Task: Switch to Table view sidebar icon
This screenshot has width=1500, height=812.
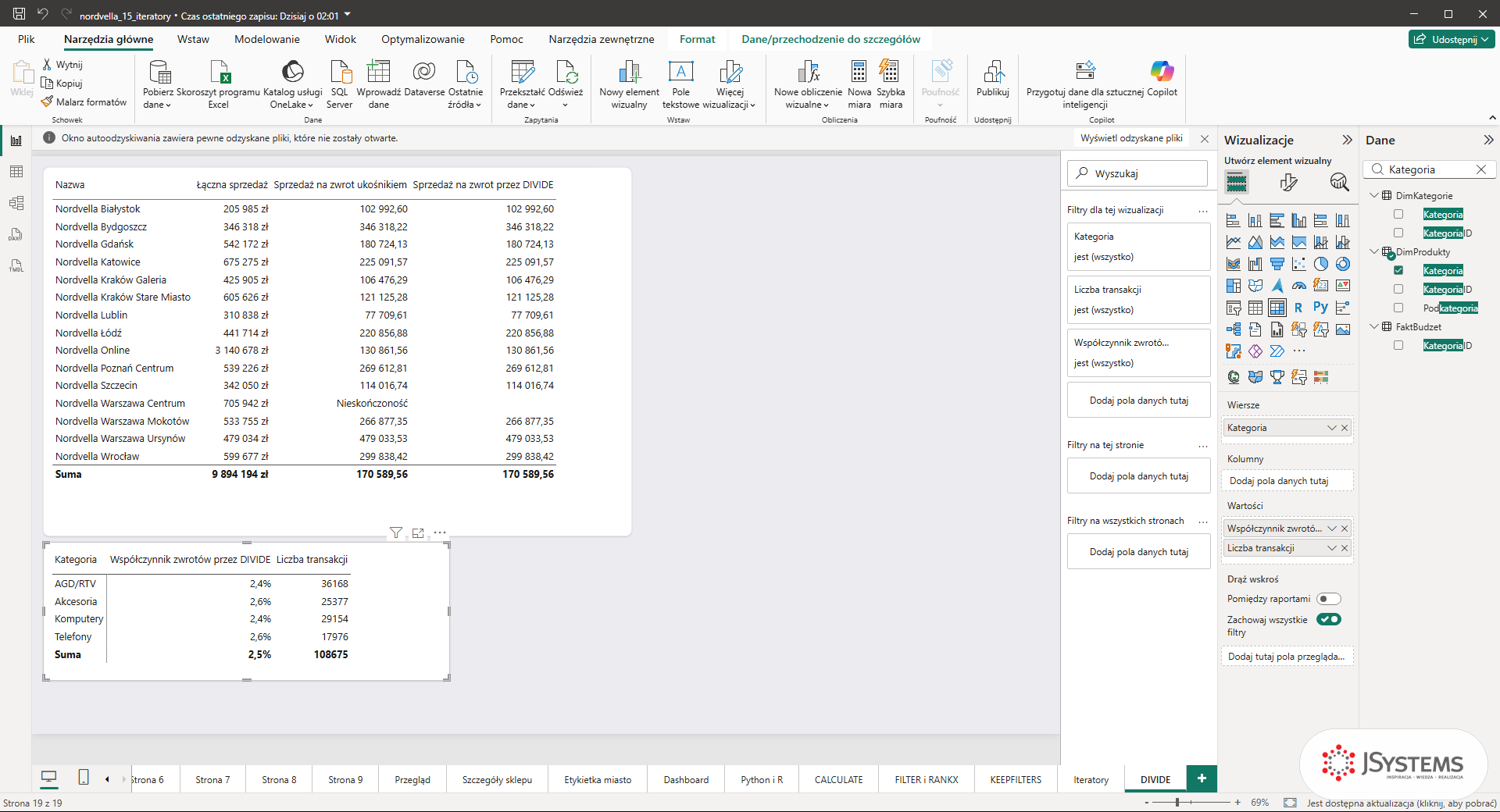Action: click(x=16, y=172)
